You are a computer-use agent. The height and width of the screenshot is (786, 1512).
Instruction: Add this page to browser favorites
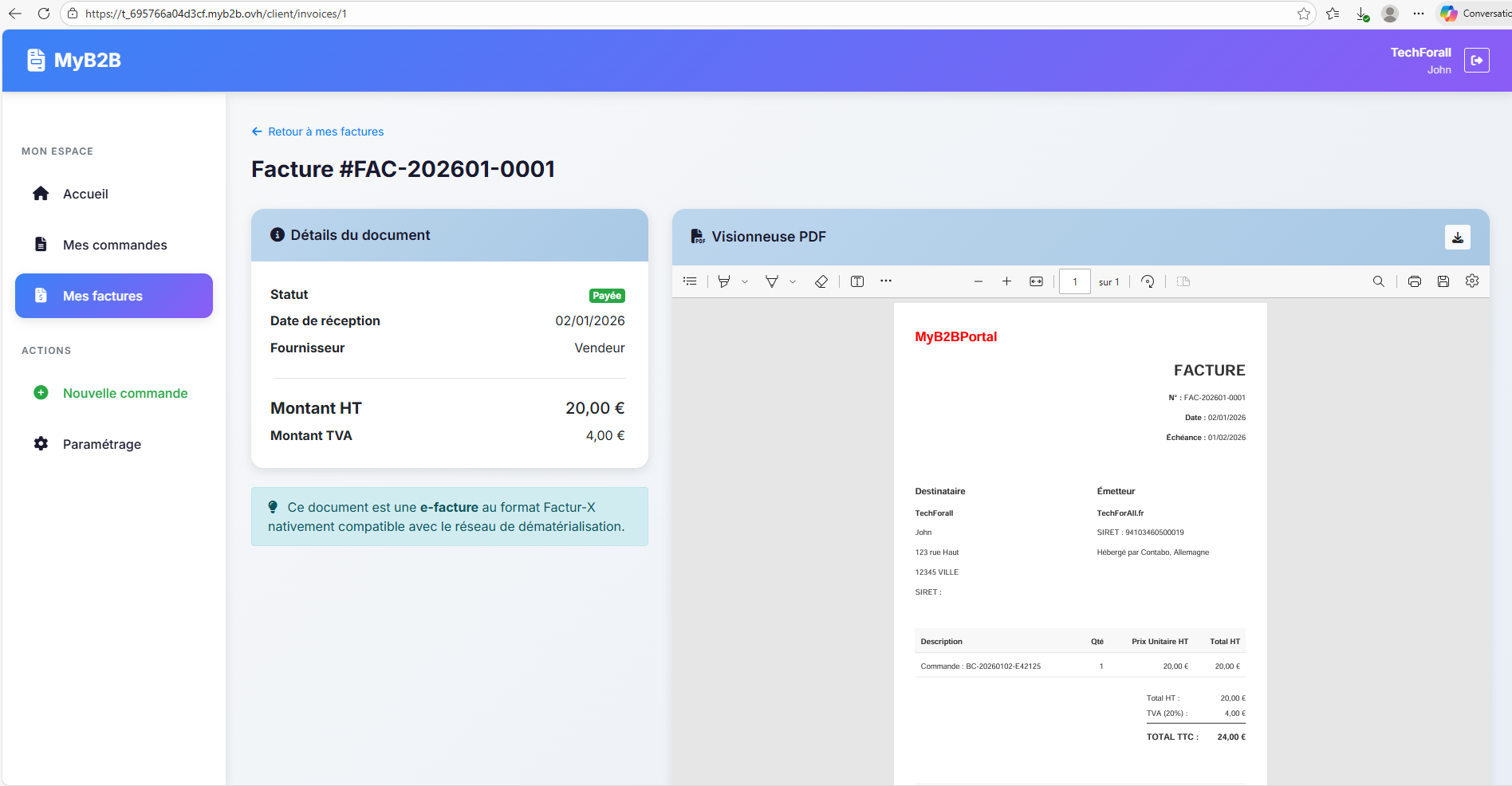coord(1304,14)
